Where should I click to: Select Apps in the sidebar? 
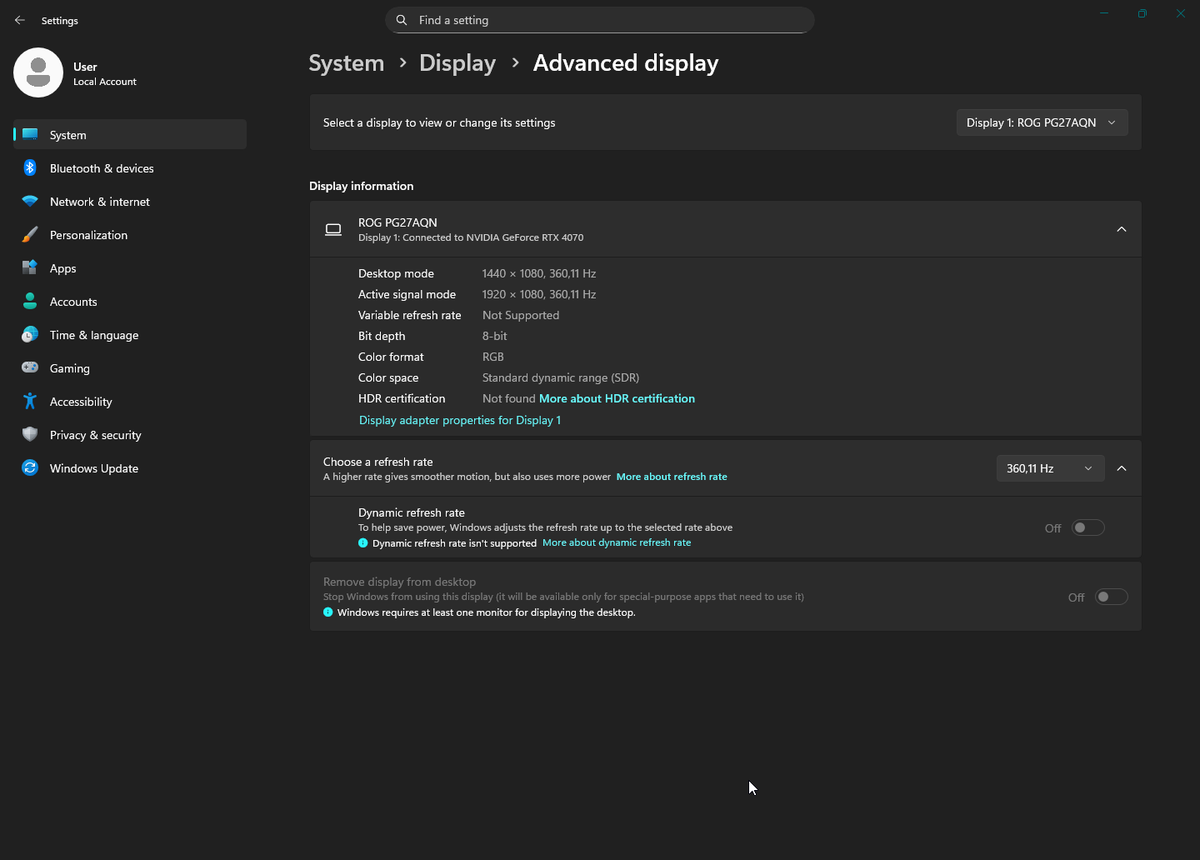[x=130, y=268]
